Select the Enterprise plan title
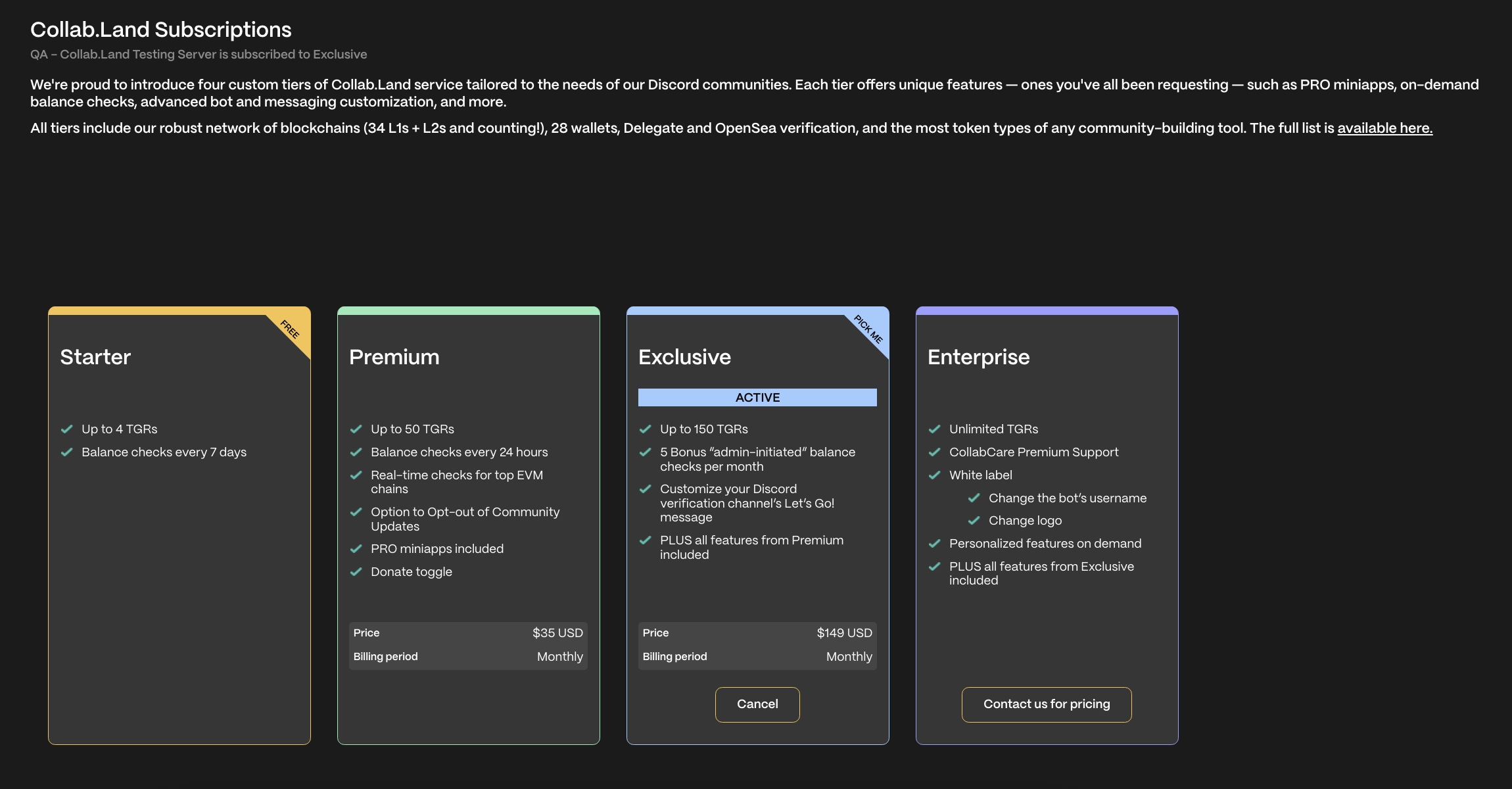Image resolution: width=1512 pixels, height=789 pixels. 978,357
